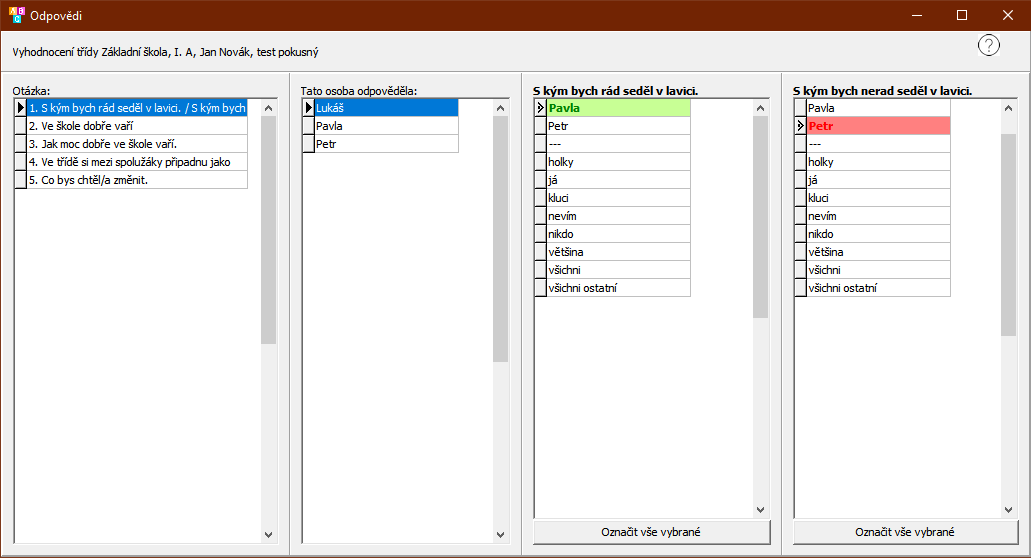
Task: Select question '4. Ve třídě si mezi spolužáky připadnu jako'
Action: coord(137,162)
